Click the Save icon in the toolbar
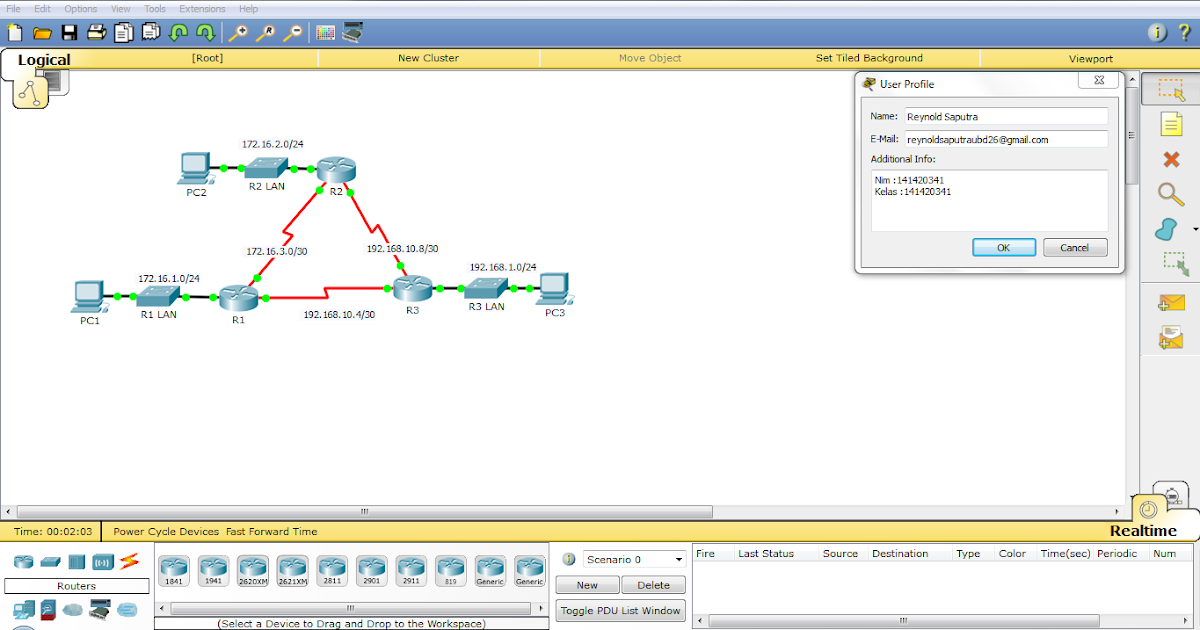The height and width of the screenshot is (630, 1200). pyautogui.click(x=68, y=32)
